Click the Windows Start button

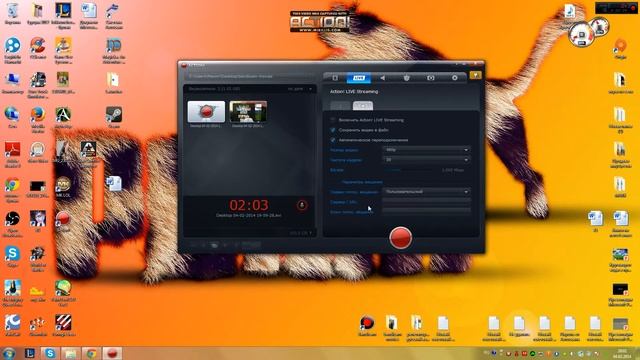tap(9, 353)
